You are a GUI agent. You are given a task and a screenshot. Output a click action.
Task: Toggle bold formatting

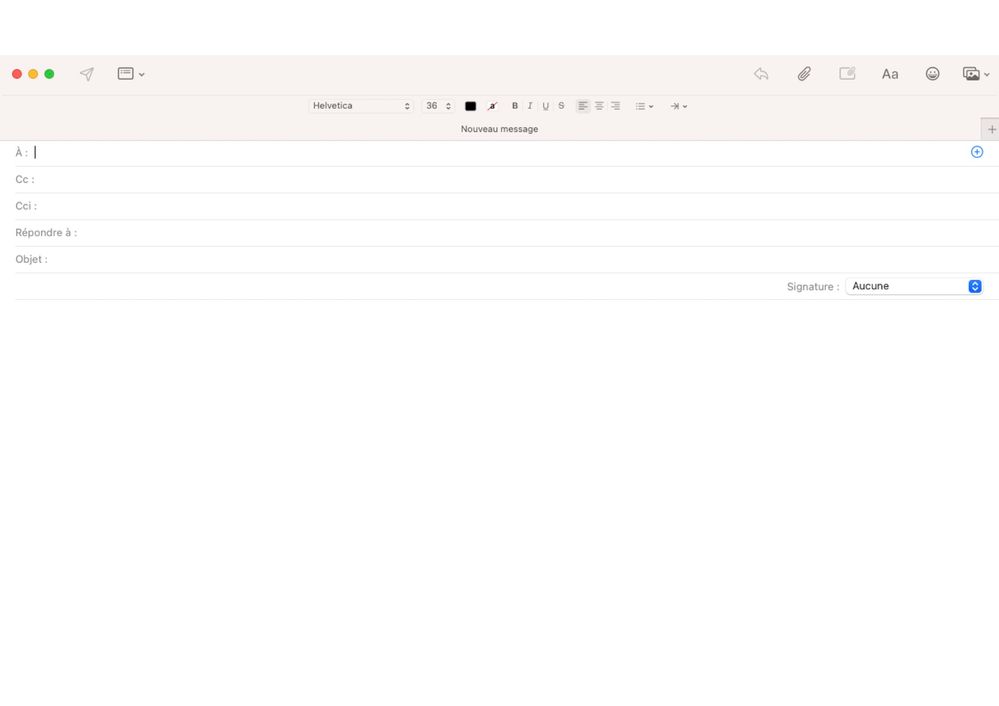(515, 106)
